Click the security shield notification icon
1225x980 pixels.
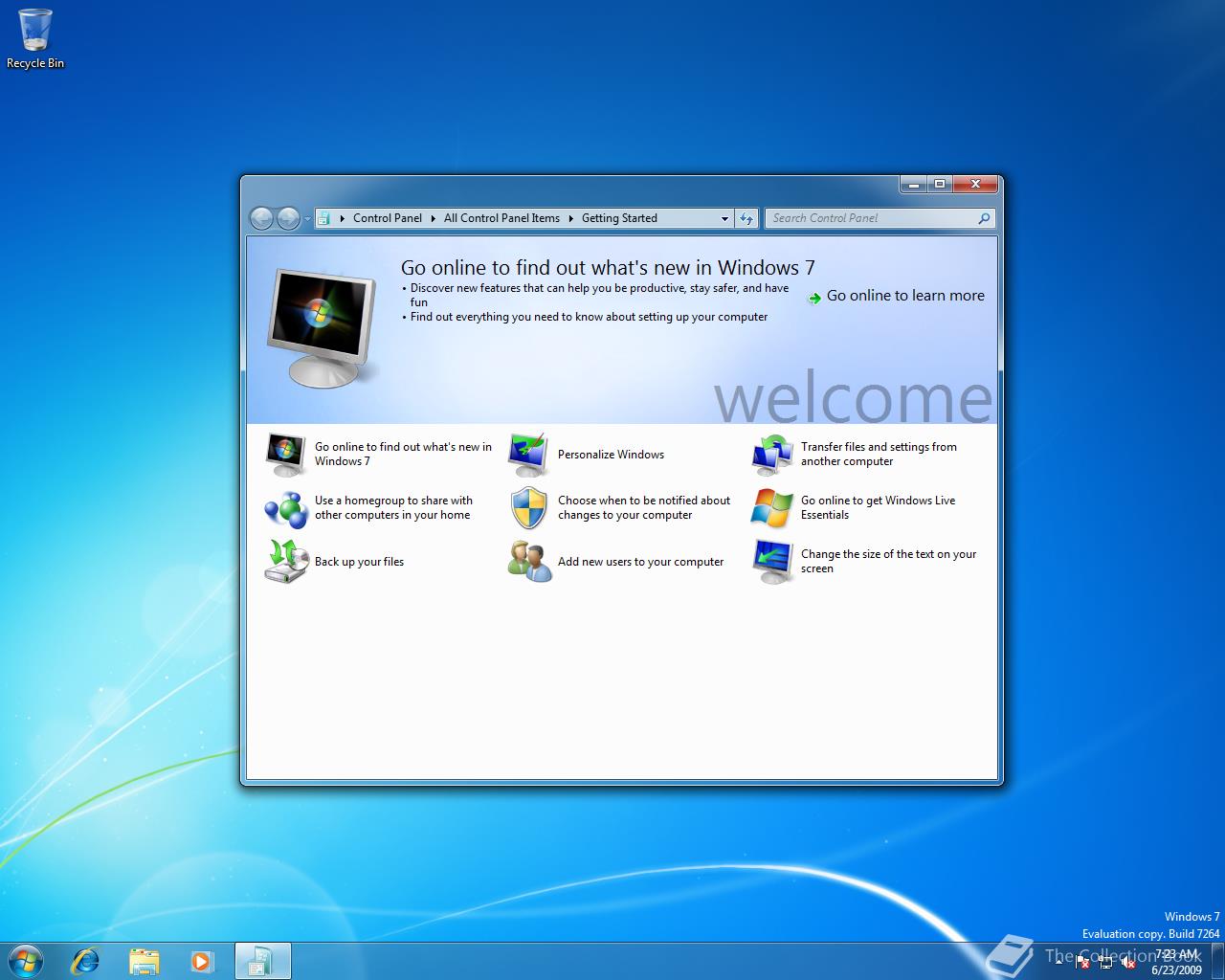click(528, 508)
